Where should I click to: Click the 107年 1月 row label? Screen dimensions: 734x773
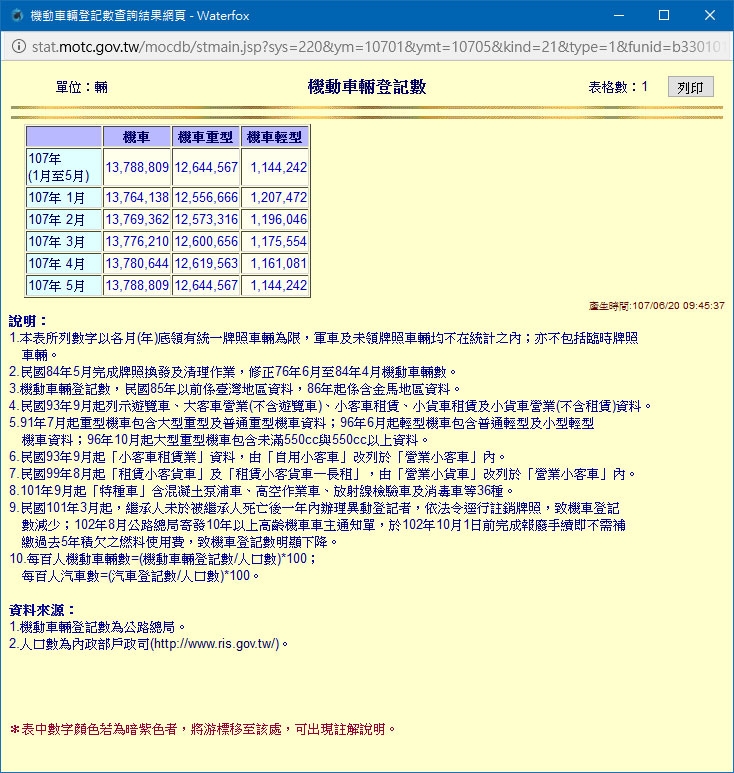[64, 198]
